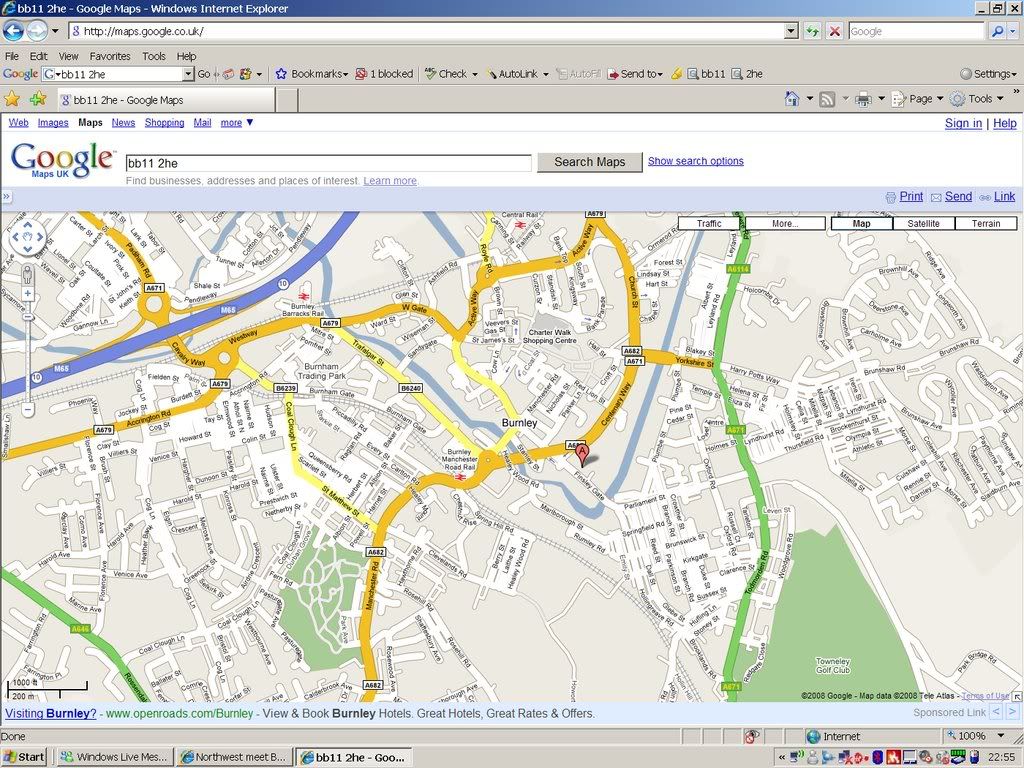Click the map pan navigation control
Image resolution: width=1024 pixels, height=768 pixels.
27,236
